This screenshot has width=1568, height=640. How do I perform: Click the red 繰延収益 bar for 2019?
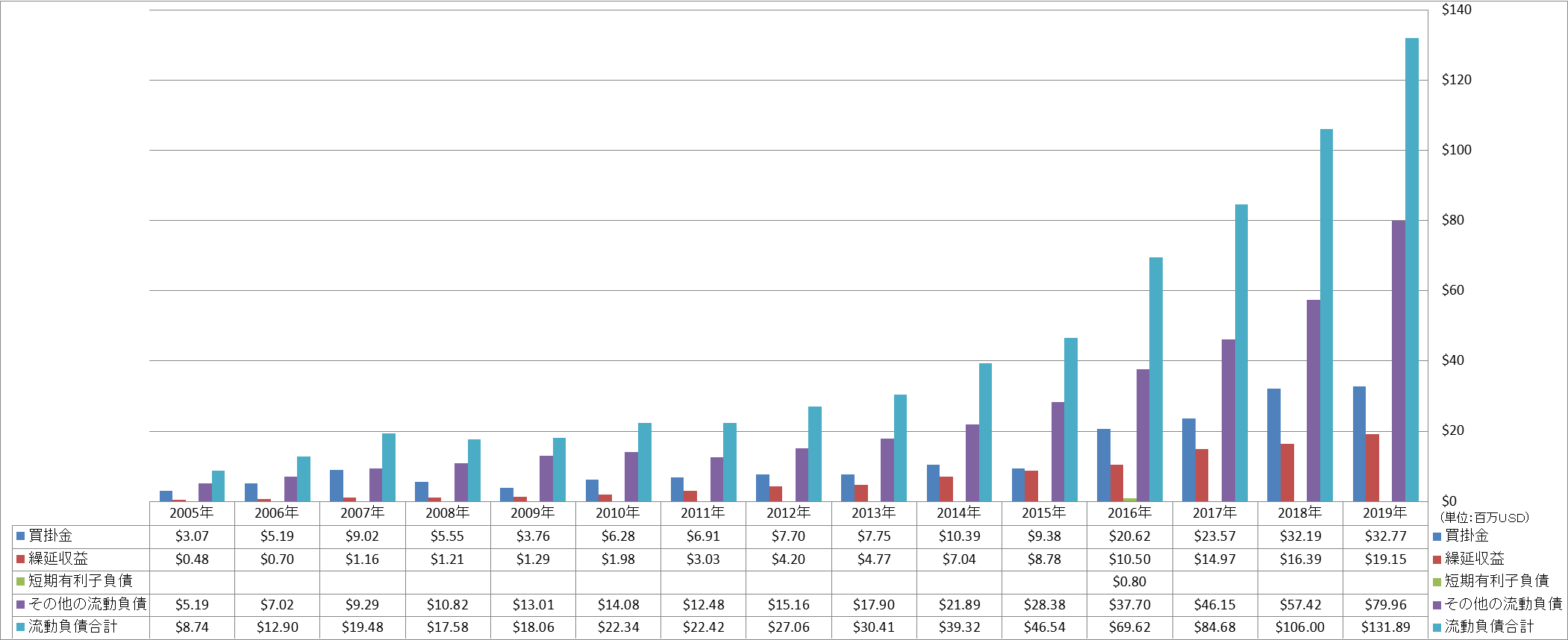pyautogui.click(x=1372, y=468)
